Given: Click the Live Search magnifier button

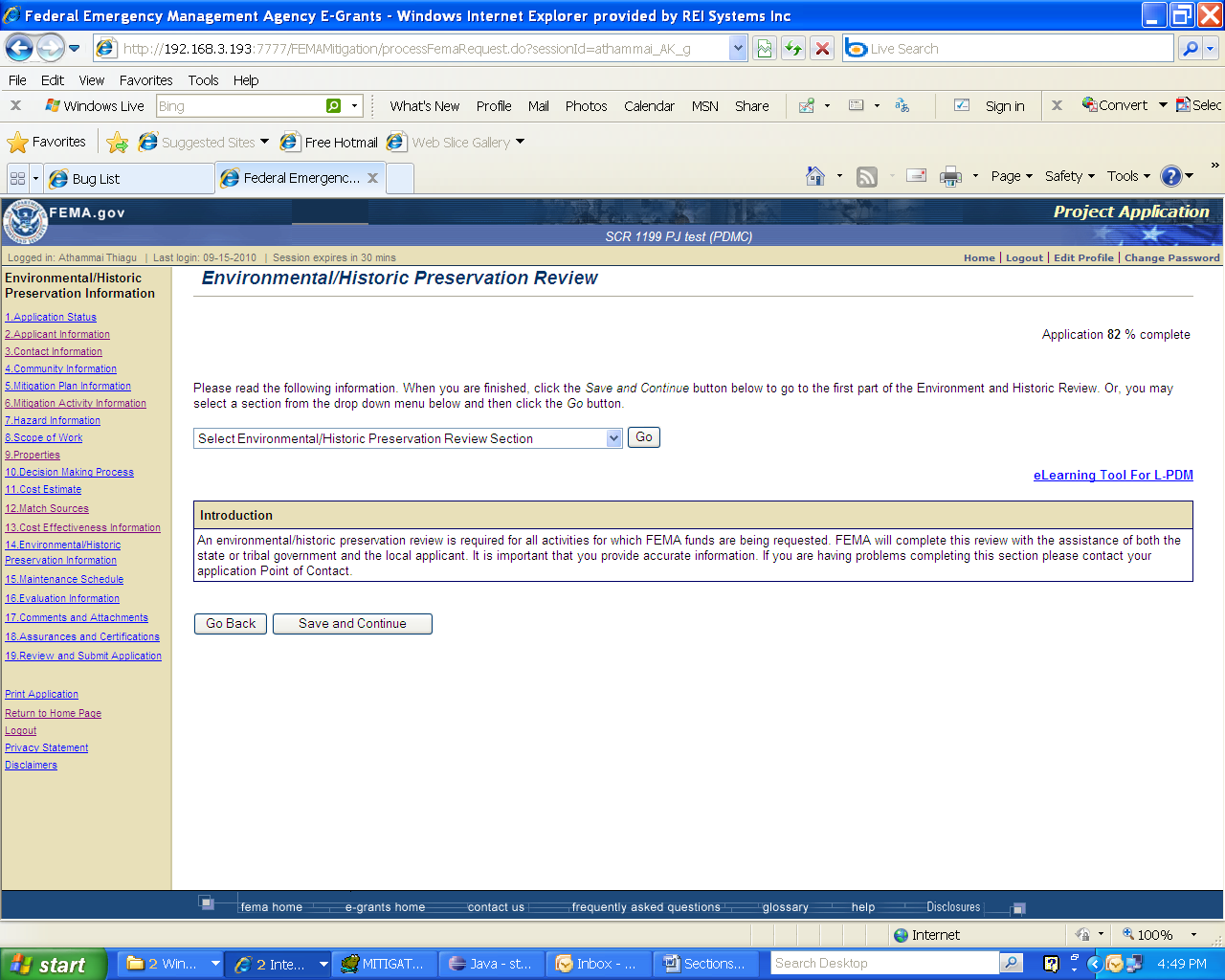Looking at the screenshot, I should [1190, 48].
